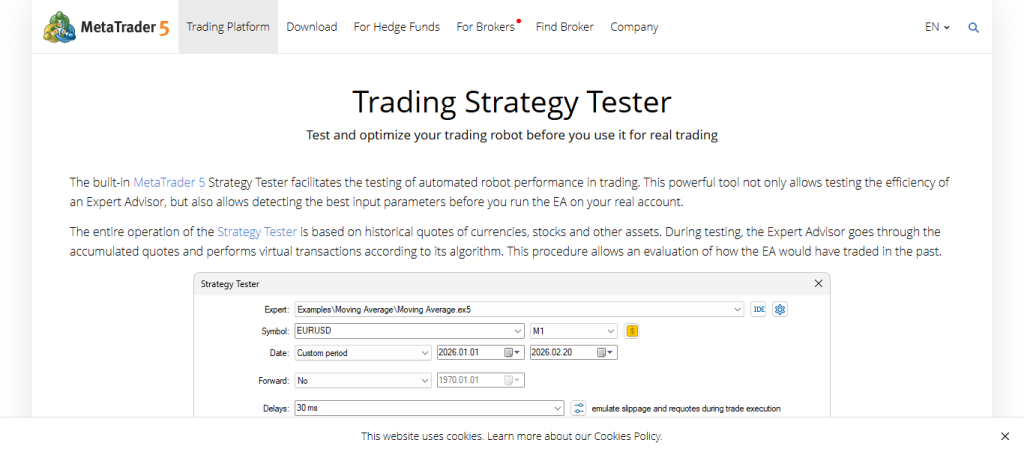The height and width of the screenshot is (455, 1024).
Task: Open calendar for end date 2026.02.20
Action: coord(605,353)
